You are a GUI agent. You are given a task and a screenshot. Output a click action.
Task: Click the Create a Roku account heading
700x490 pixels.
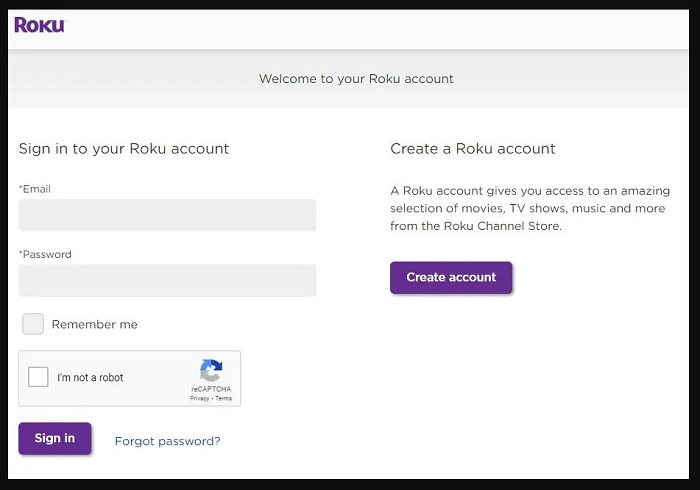(473, 149)
